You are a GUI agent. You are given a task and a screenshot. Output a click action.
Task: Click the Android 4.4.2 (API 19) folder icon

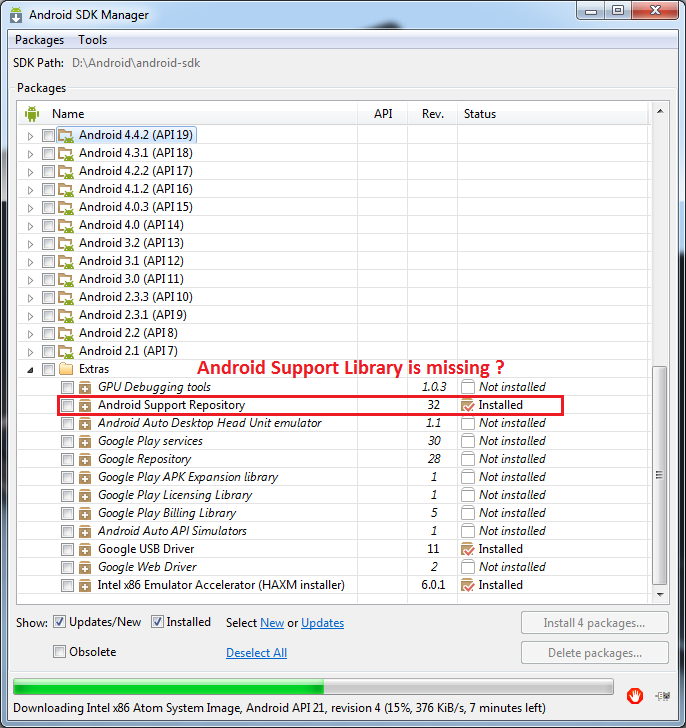(65, 135)
